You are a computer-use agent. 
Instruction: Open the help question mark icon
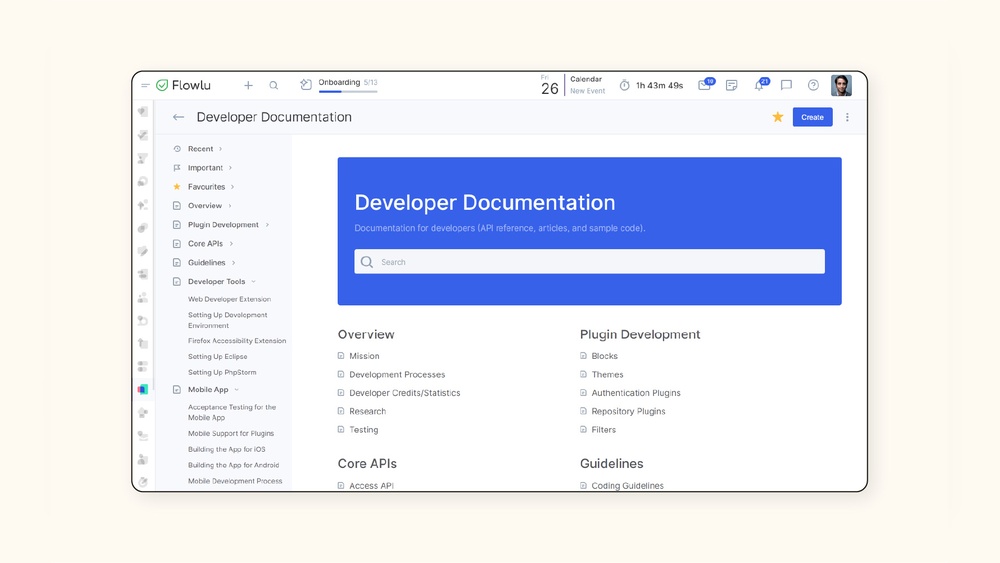coord(813,86)
